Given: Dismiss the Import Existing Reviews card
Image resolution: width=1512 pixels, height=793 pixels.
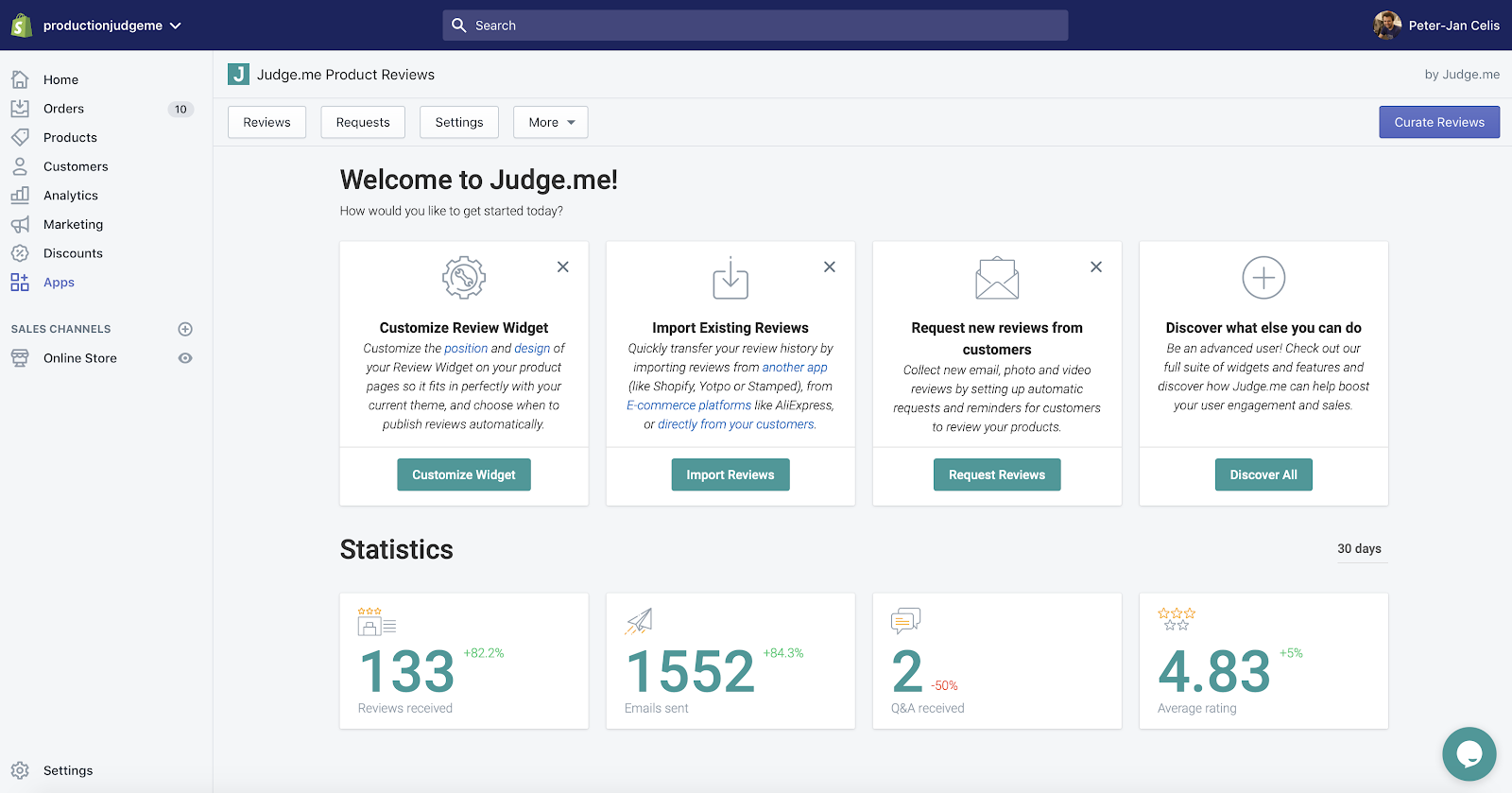Looking at the screenshot, I should (x=830, y=267).
